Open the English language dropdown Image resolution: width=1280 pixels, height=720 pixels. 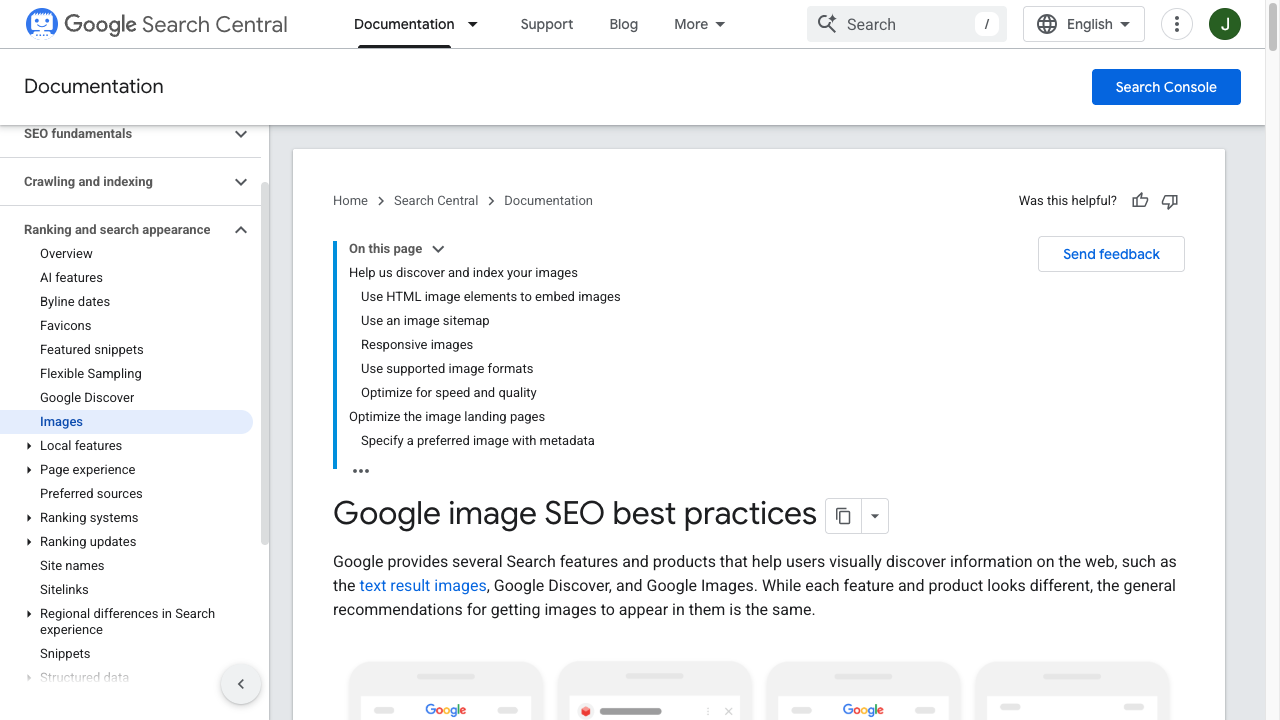[1084, 24]
